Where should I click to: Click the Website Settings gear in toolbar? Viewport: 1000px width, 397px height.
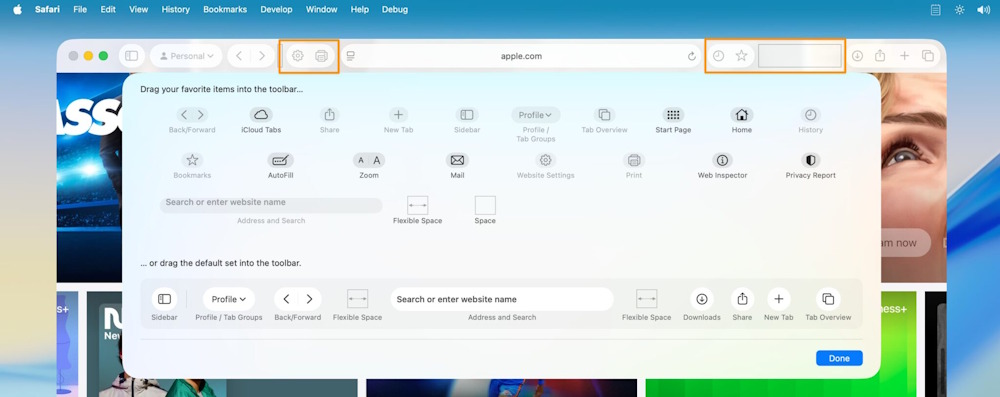(x=297, y=56)
